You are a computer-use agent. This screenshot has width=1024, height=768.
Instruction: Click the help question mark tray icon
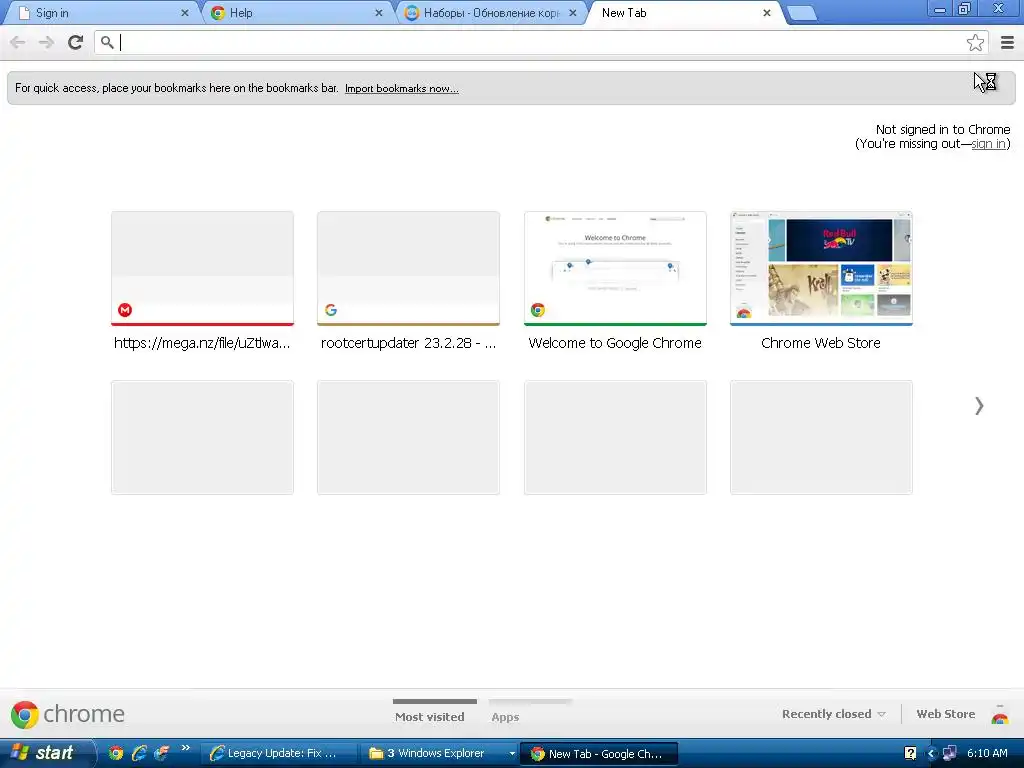[910, 753]
